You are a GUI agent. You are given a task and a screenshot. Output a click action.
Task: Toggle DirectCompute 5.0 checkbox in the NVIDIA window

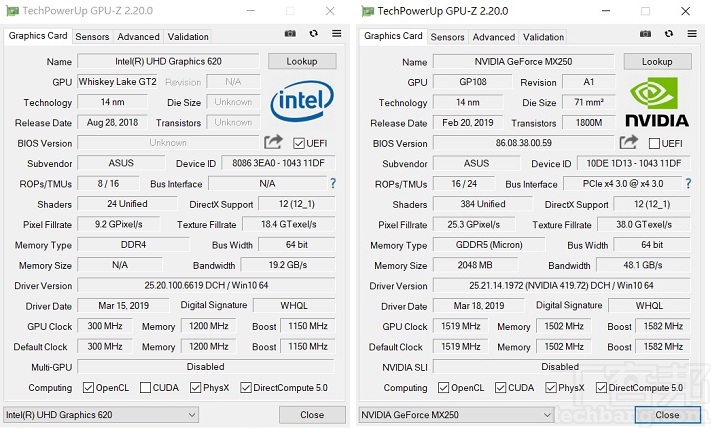[601, 388]
